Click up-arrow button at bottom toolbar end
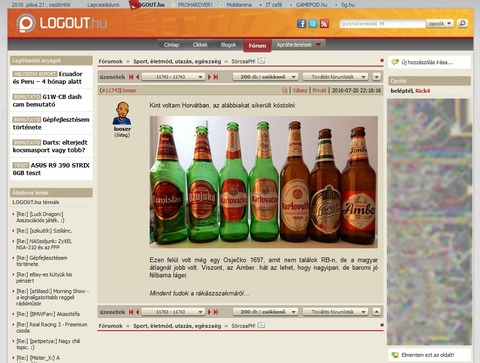Viewport: 480px width, 363px height. pos(376,312)
